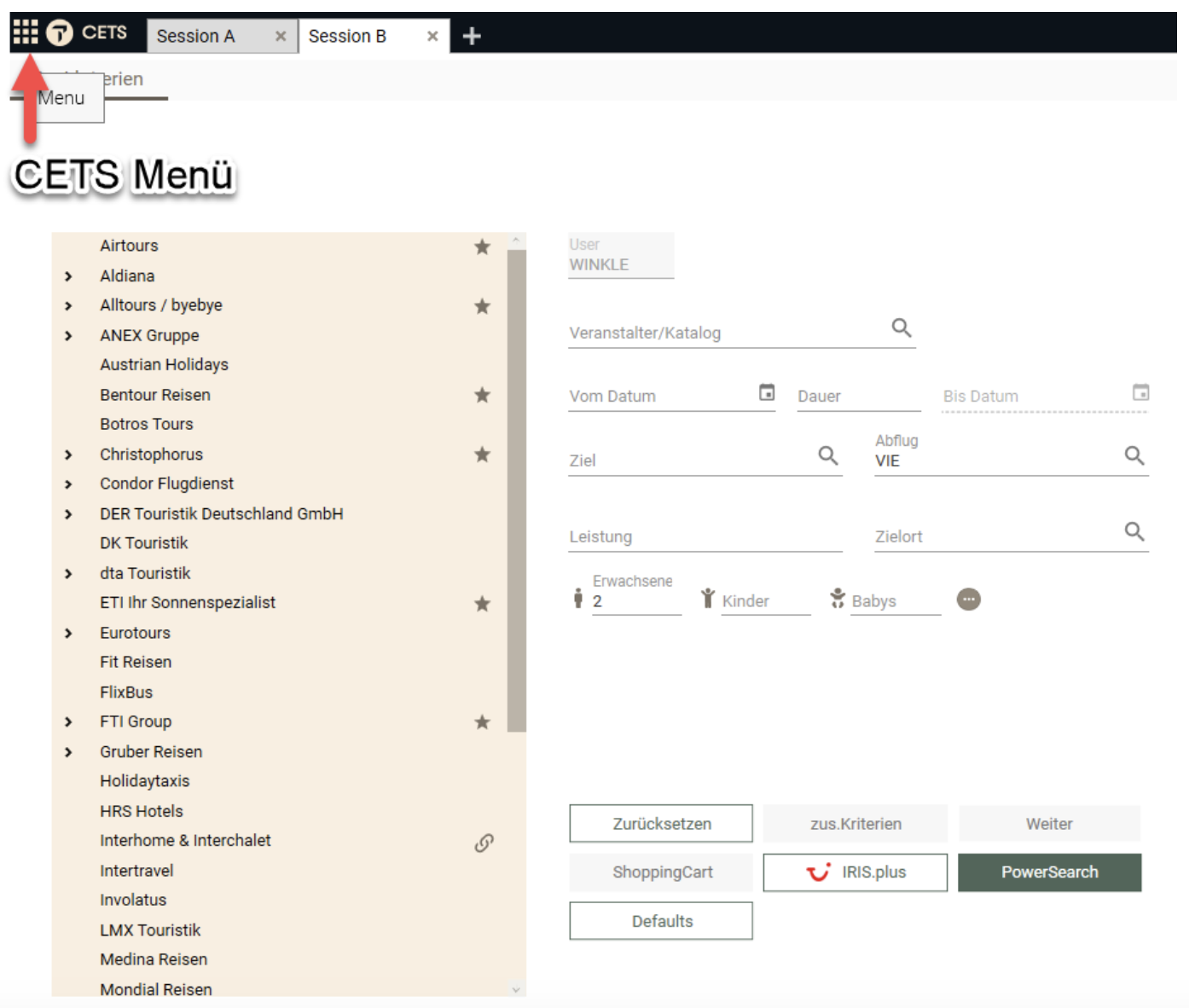Expand the Eurotours tree entry
Viewport: 1189px width, 1008px height.
pos(68,634)
